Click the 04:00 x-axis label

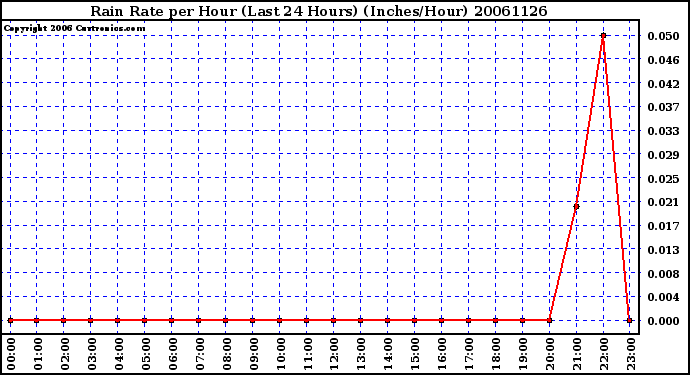pos(119,354)
